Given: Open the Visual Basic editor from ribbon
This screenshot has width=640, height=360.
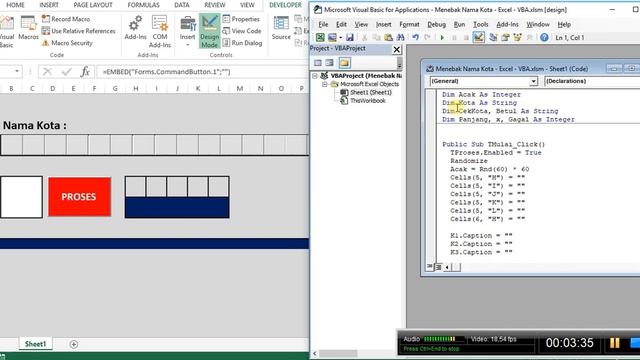Looking at the screenshot, I should pos(7,32).
